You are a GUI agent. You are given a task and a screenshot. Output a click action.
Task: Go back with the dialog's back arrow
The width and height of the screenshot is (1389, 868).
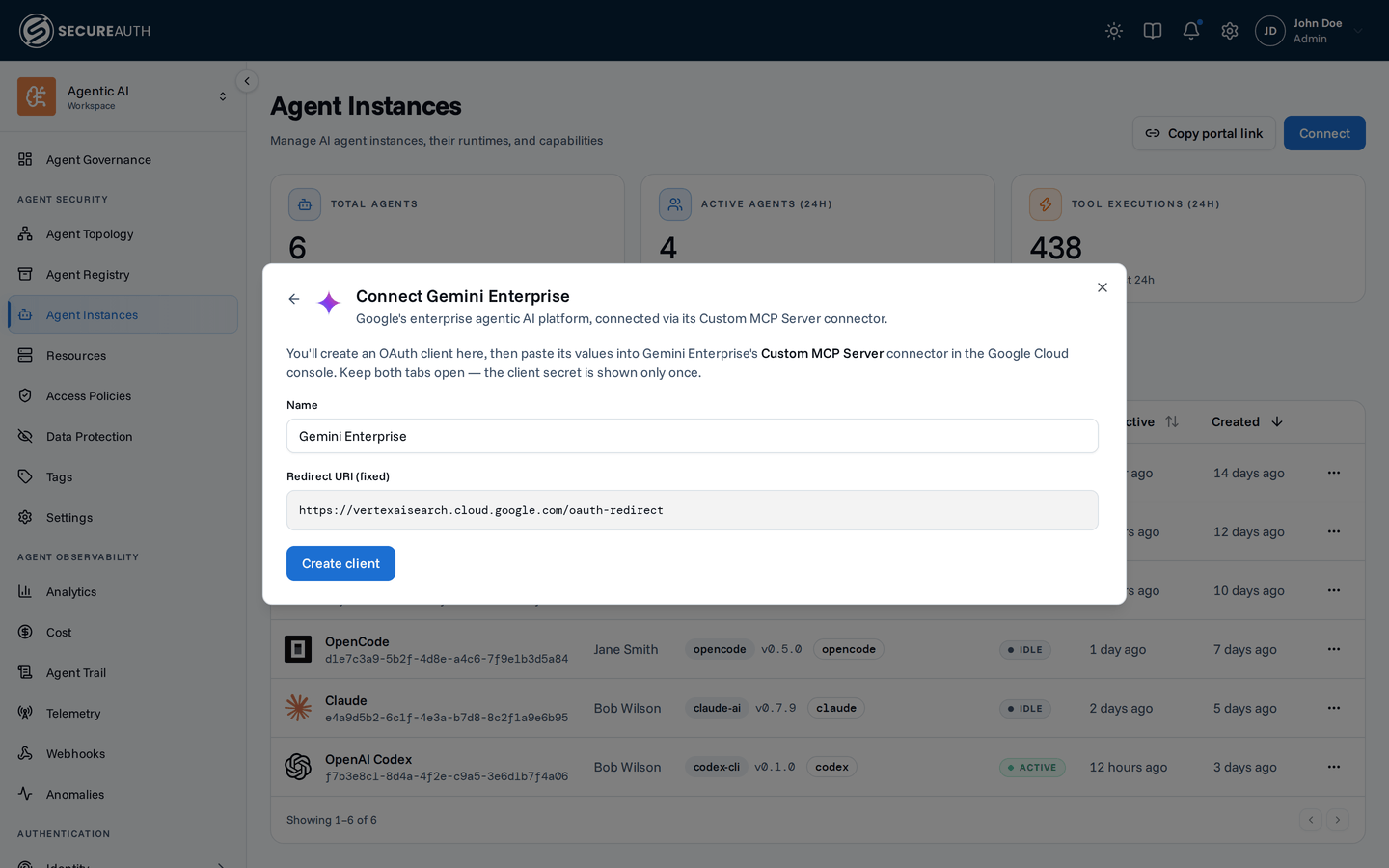coord(294,299)
